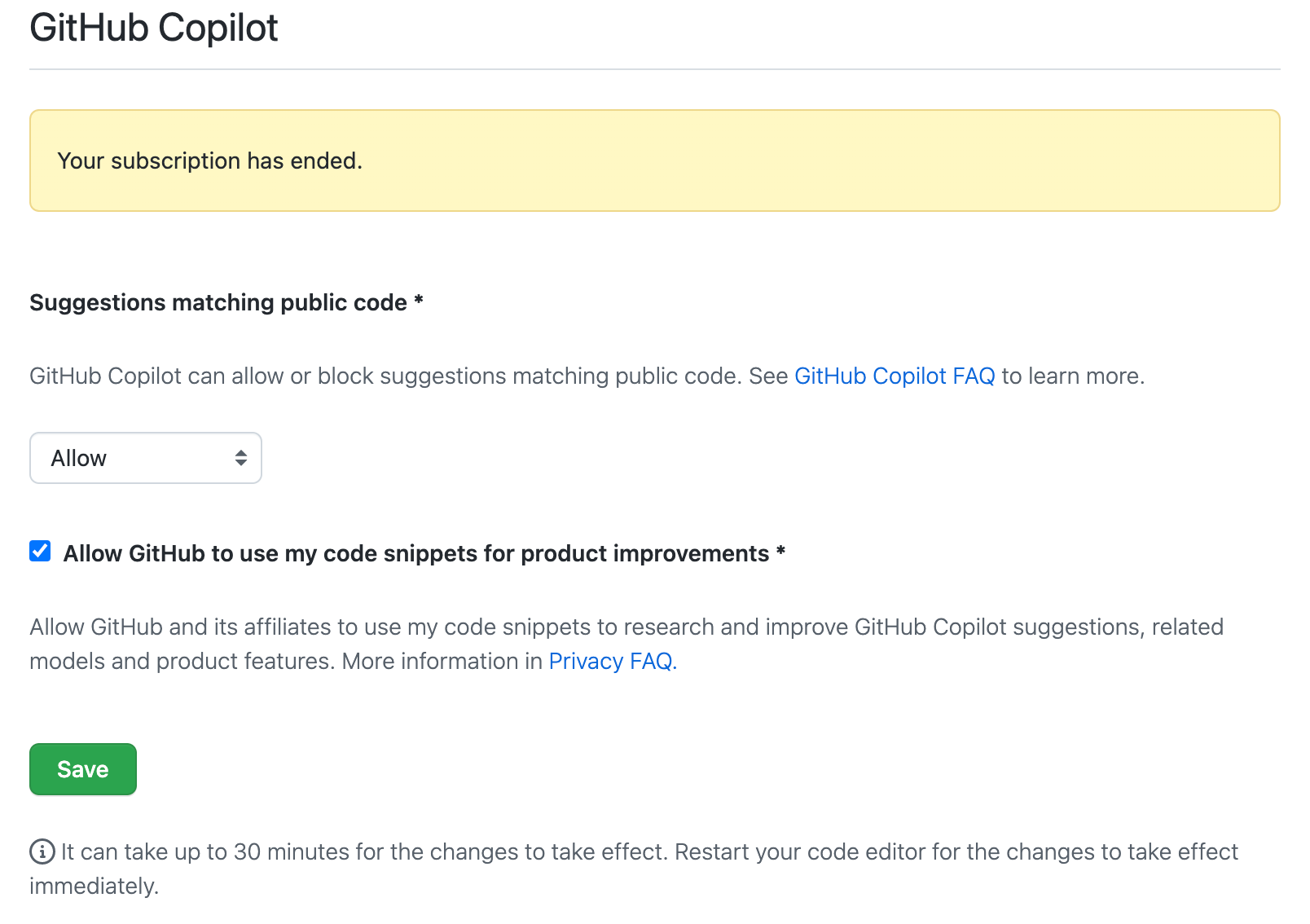The image size is (1310, 924).
Task: Click the 'GitHub Copilot' page heading
Action: [x=154, y=28]
